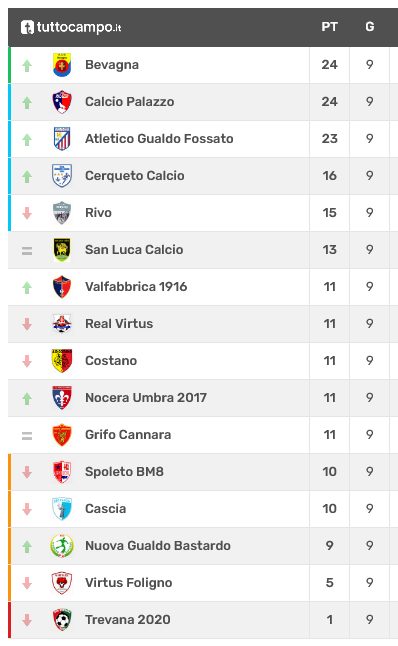398x646 pixels.
Task: Go to Nocera Umbra 2017 team page
Action: pyautogui.click(x=146, y=398)
